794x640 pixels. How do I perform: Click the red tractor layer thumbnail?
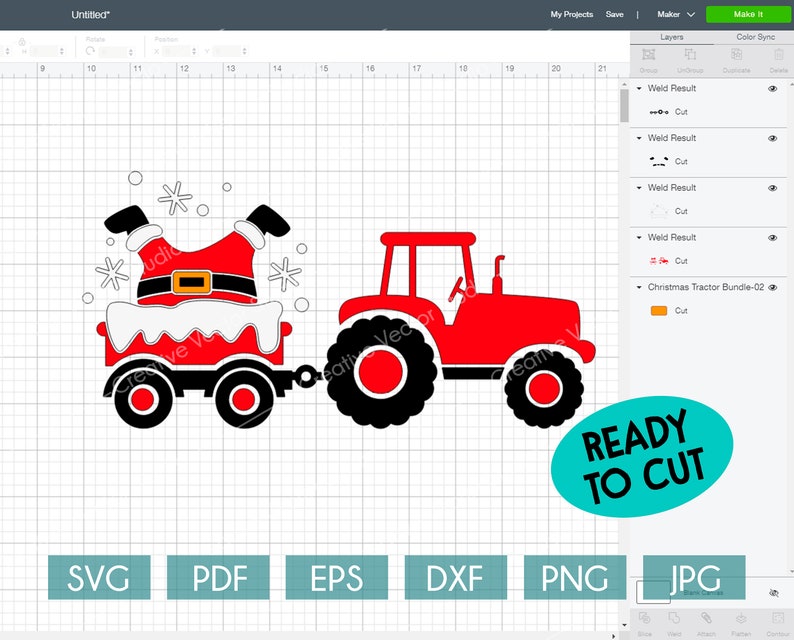(x=659, y=261)
